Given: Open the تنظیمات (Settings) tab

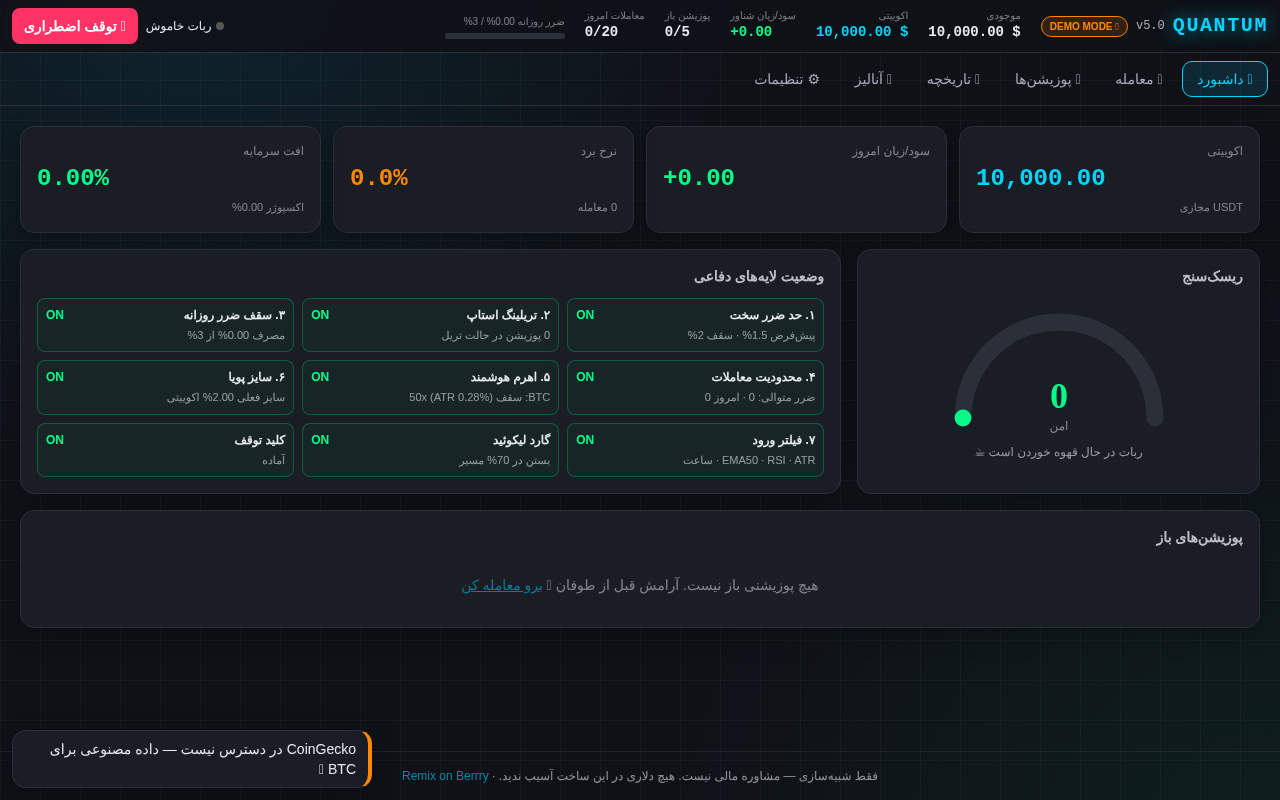Looking at the screenshot, I should (x=787, y=79).
